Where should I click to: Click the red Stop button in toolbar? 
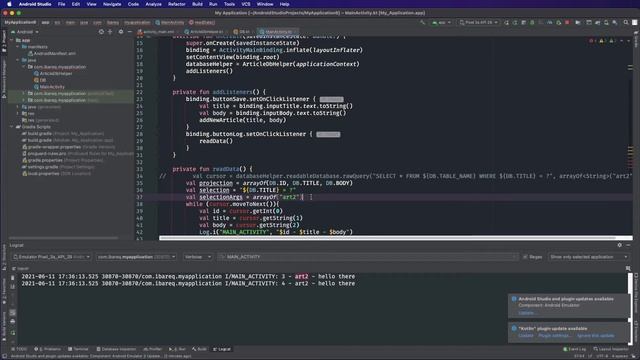567,22
